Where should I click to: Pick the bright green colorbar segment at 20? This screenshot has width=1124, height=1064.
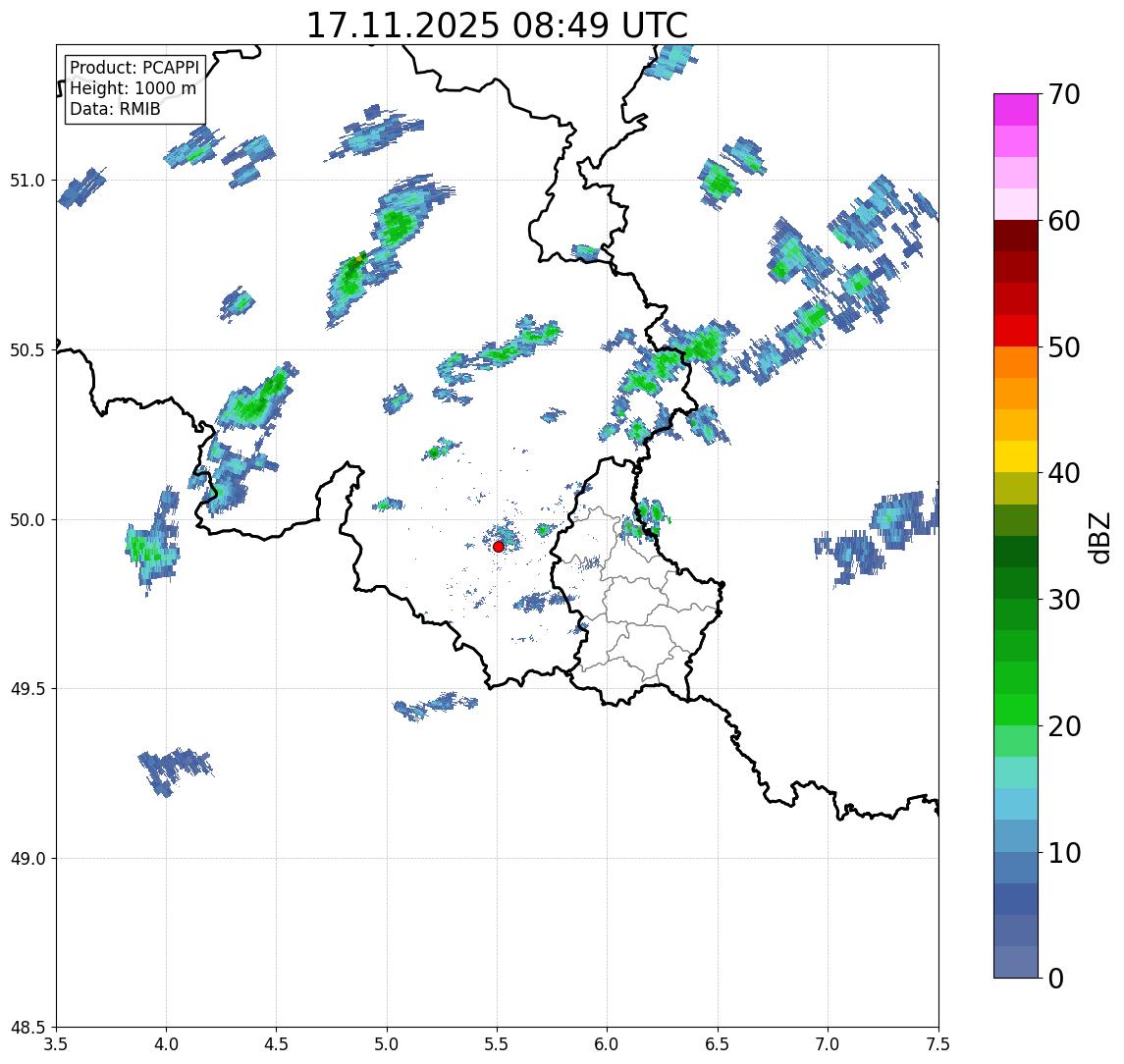[1016, 710]
